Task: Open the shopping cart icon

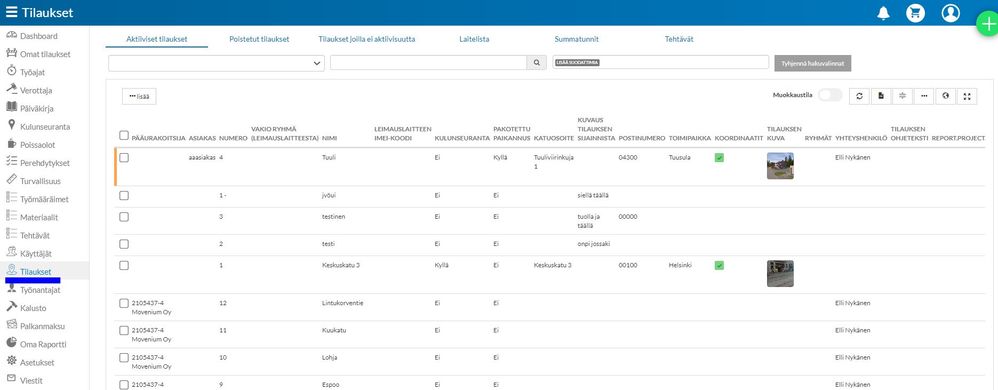Action: coord(915,13)
